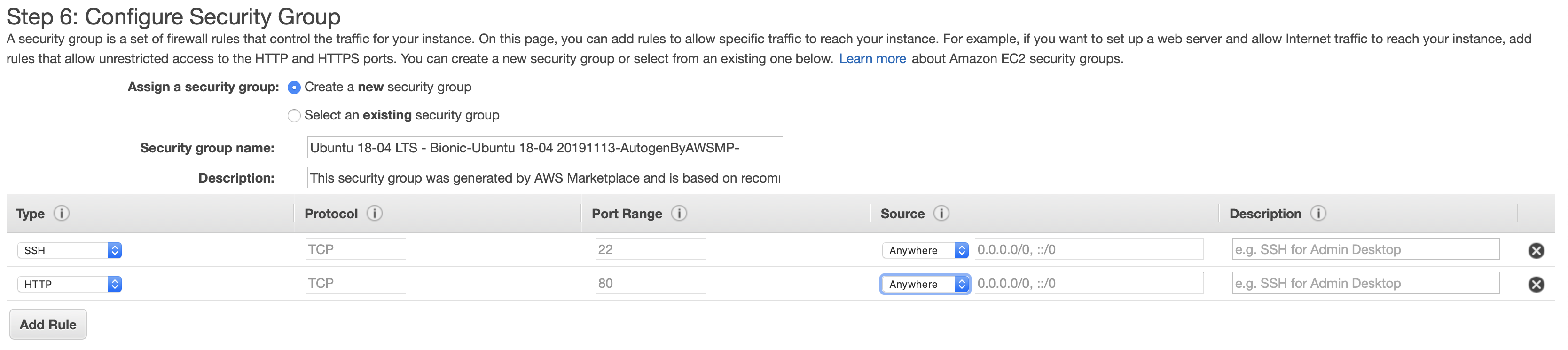Remove the HTTP rule with its X icon
Viewport: 1568px width, 350px height.
(1536, 284)
